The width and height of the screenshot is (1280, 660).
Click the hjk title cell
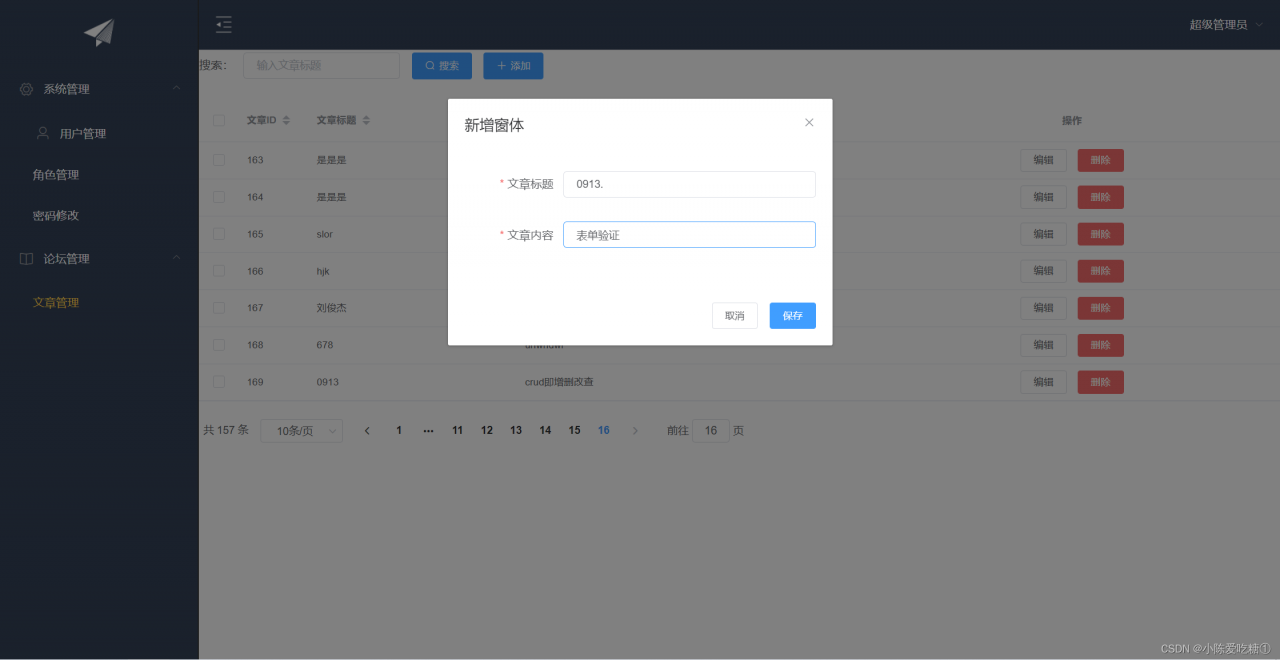pos(323,271)
